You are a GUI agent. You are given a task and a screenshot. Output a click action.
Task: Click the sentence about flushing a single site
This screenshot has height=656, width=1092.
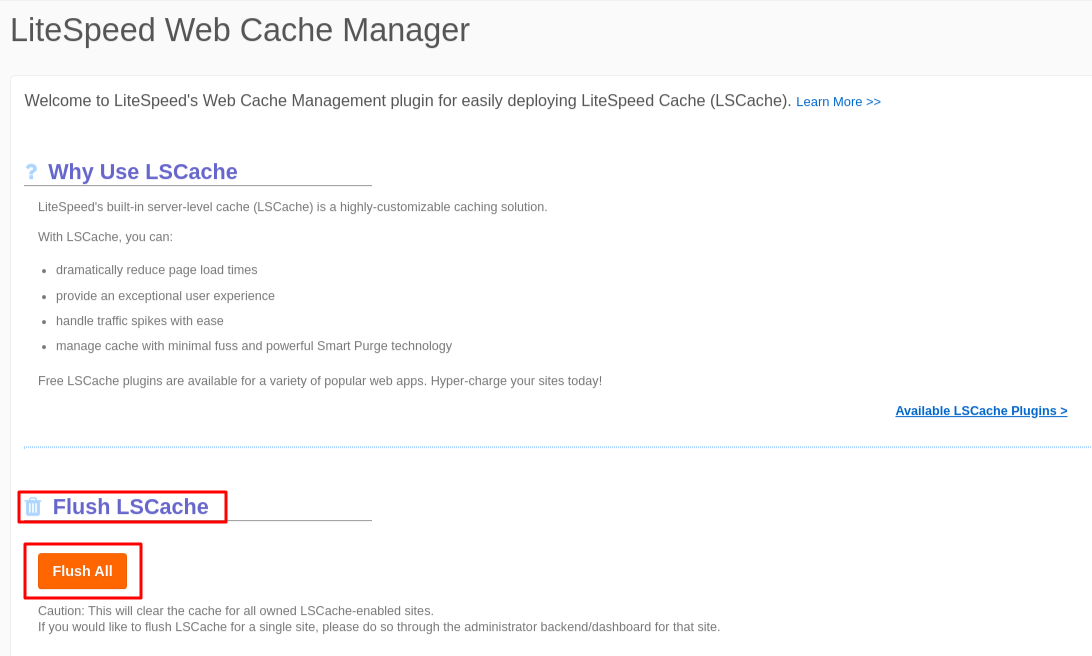pyautogui.click(x=379, y=627)
